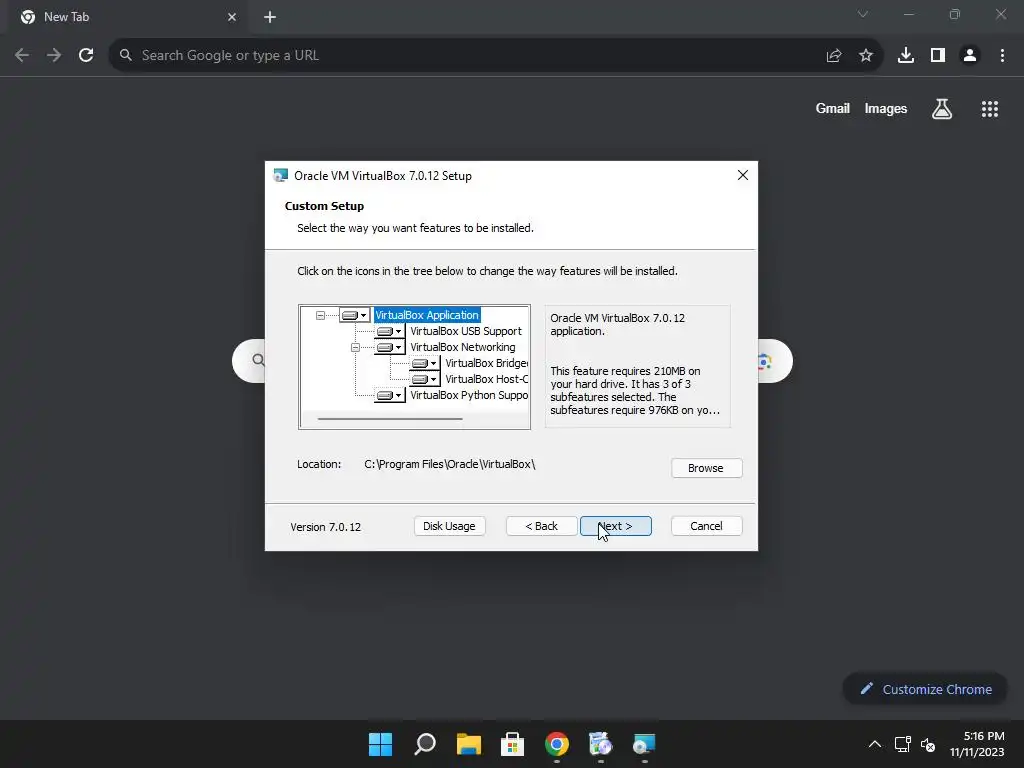Cancel the VirtualBox setup
Screen dimensions: 1024x768
point(706,526)
